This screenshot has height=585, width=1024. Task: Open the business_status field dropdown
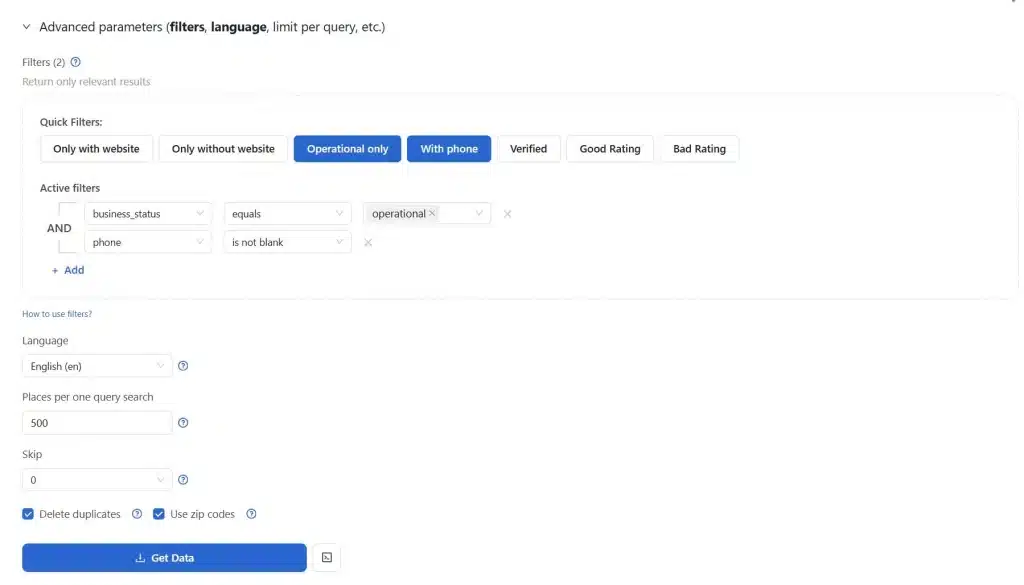point(148,213)
